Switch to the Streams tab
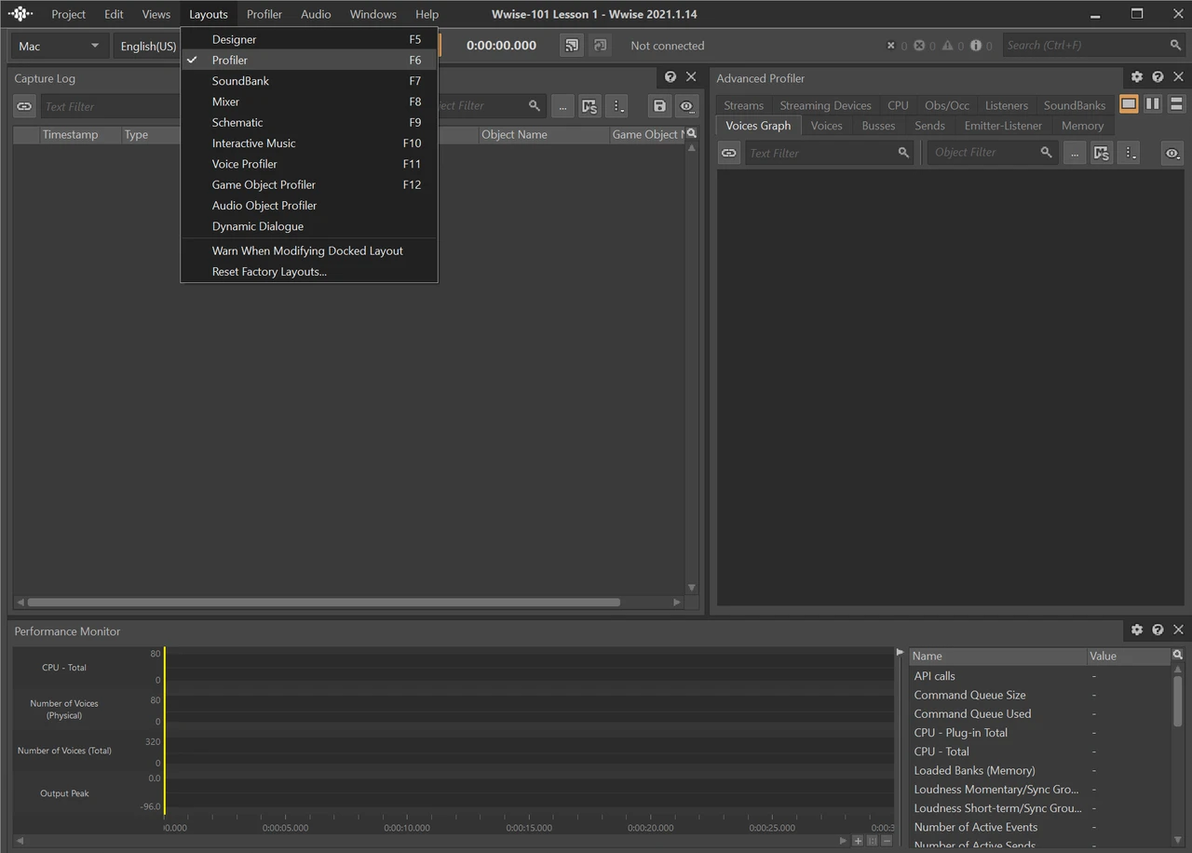The image size is (1192, 853). (x=743, y=106)
